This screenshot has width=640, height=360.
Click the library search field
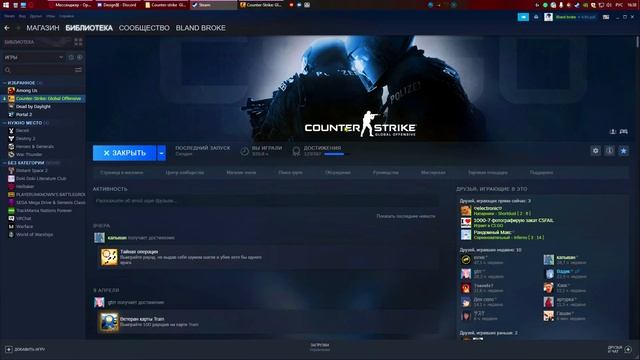(39, 70)
